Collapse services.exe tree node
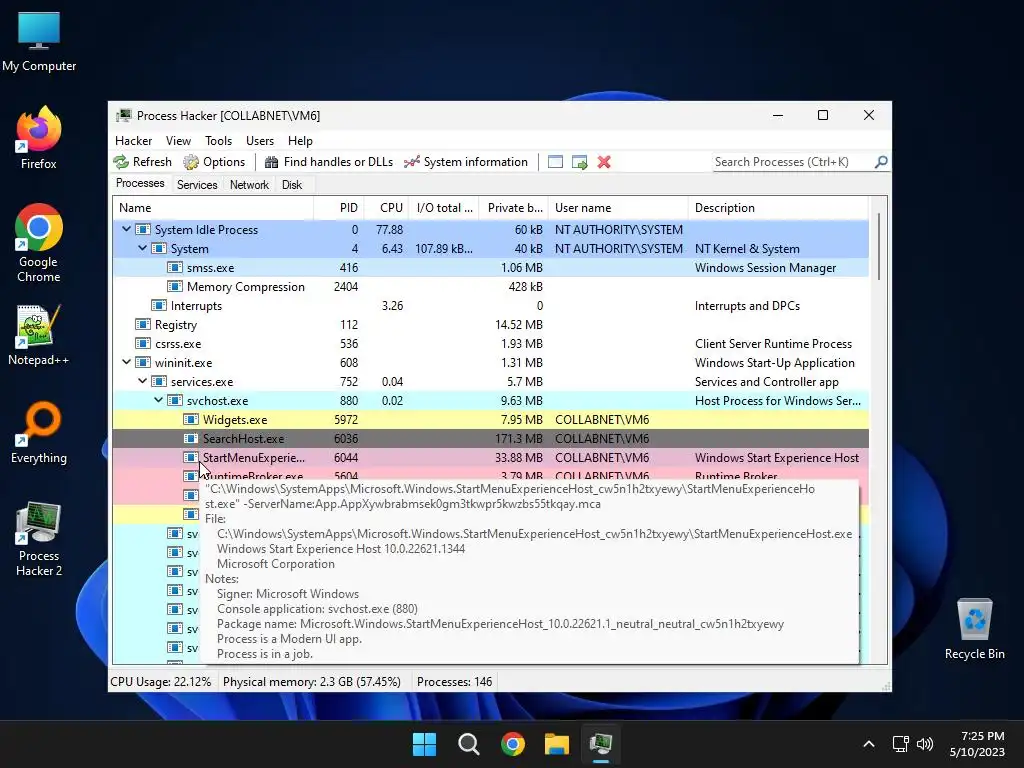The image size is (1024, 768). pyautogui.click(x=142, y=381)
